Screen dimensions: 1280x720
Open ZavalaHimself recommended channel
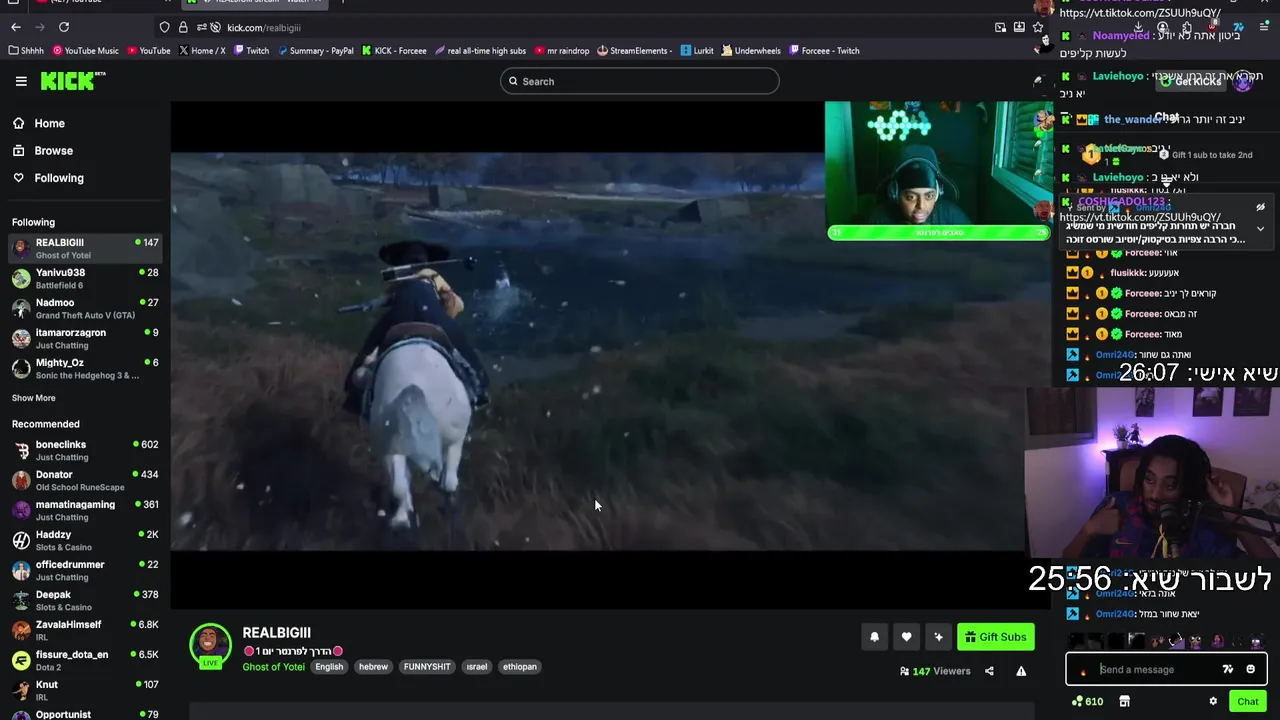click(84, 630)
